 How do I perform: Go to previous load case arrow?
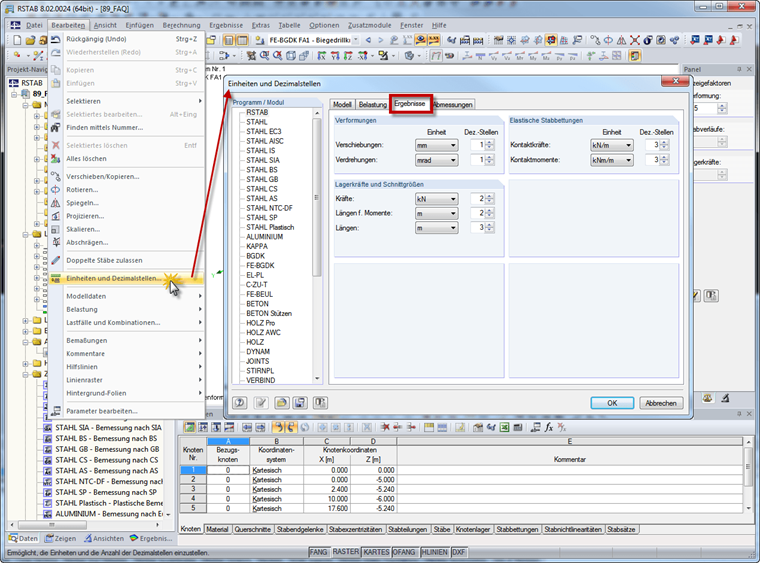pyautogui.click(x=369, y=40)
